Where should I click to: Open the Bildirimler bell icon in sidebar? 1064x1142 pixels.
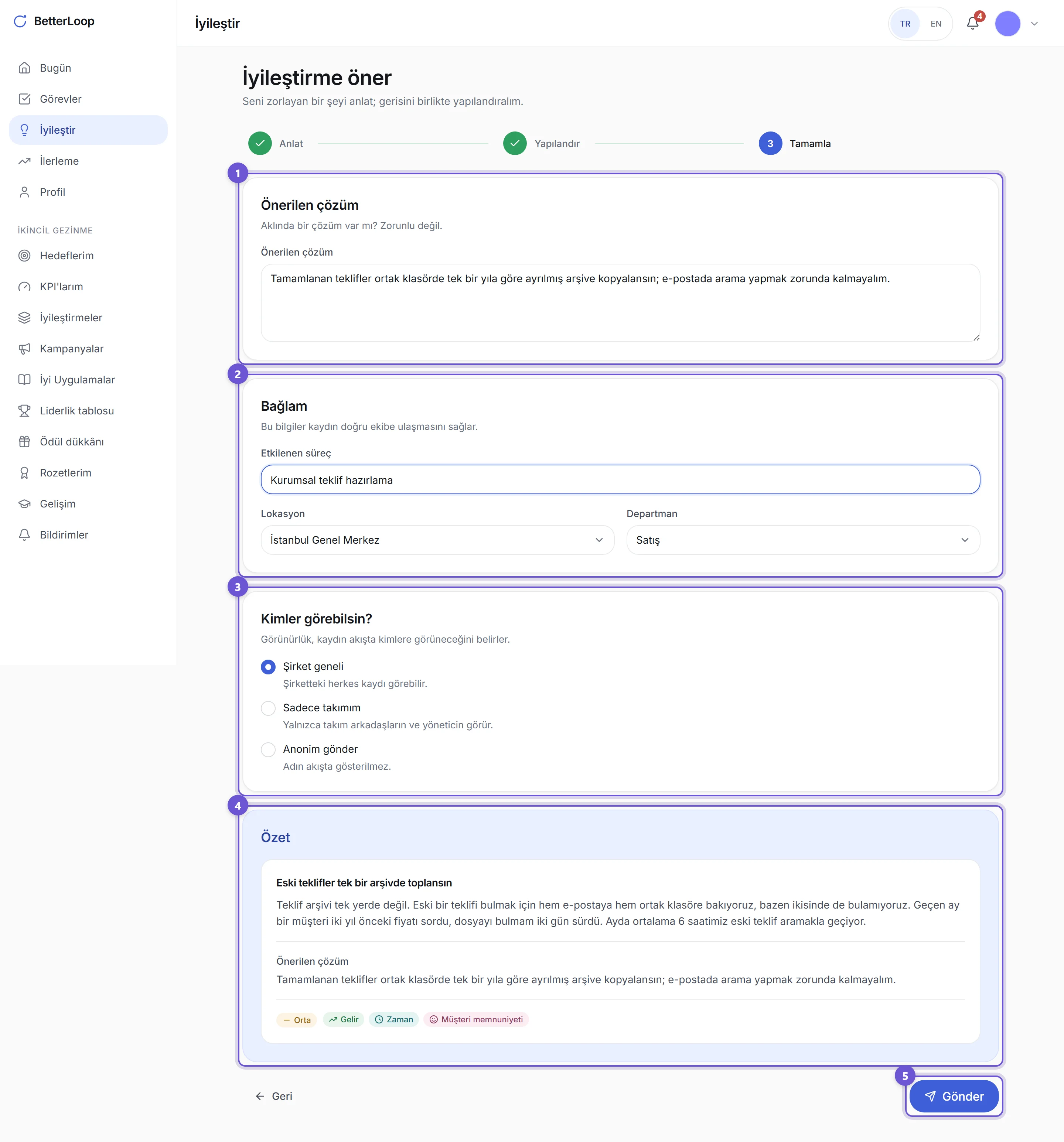click(x=24, y=535)
